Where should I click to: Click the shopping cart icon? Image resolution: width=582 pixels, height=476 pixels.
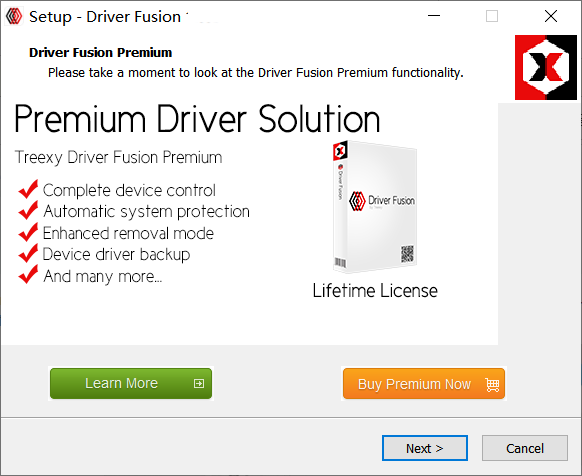tap(493, 384)
